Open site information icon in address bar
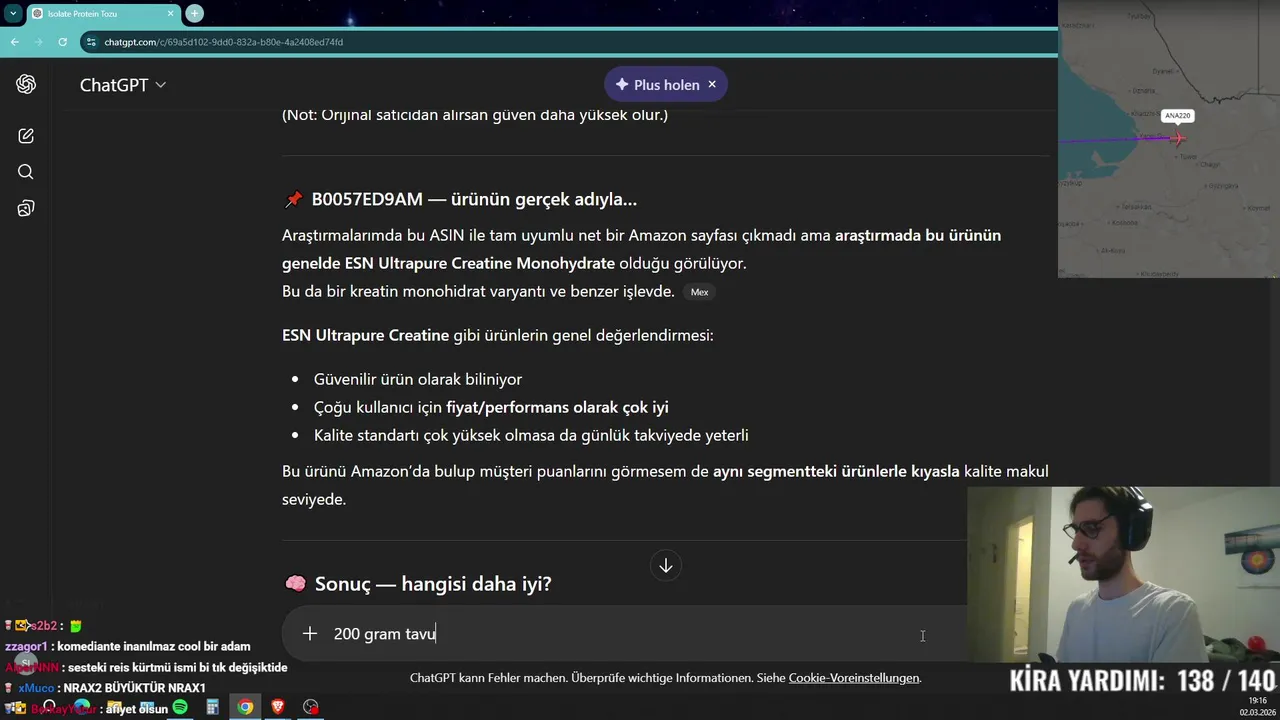Image resolution: width=1280 pixels, height=720 pixels. point(91,42)
